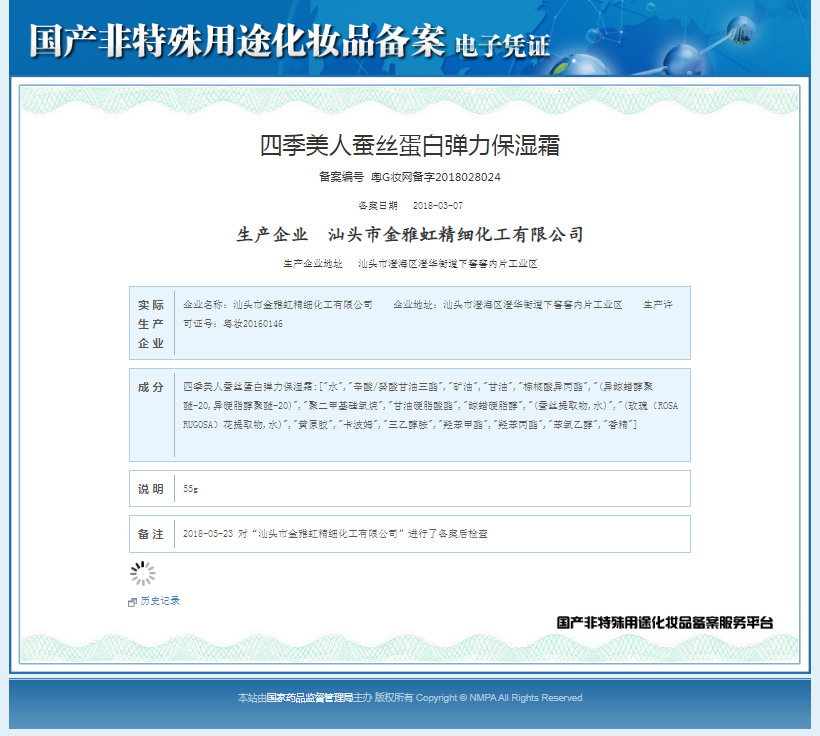Open the 国家药品监督管理局 footer link

pyautogui.click(x=310, y=697)
